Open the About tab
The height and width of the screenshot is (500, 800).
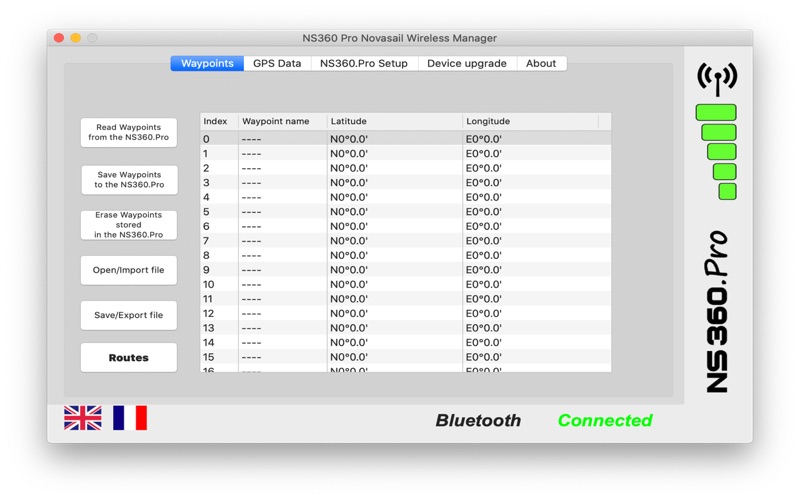(x=541, y=63)
